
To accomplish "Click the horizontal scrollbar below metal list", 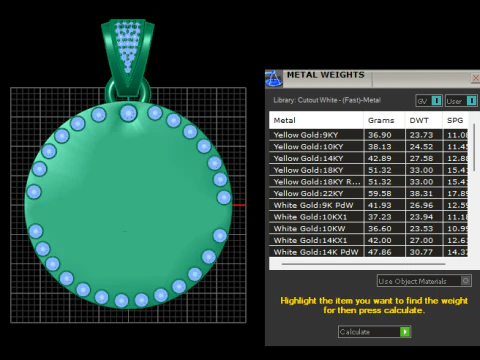I will click(363, 264).
